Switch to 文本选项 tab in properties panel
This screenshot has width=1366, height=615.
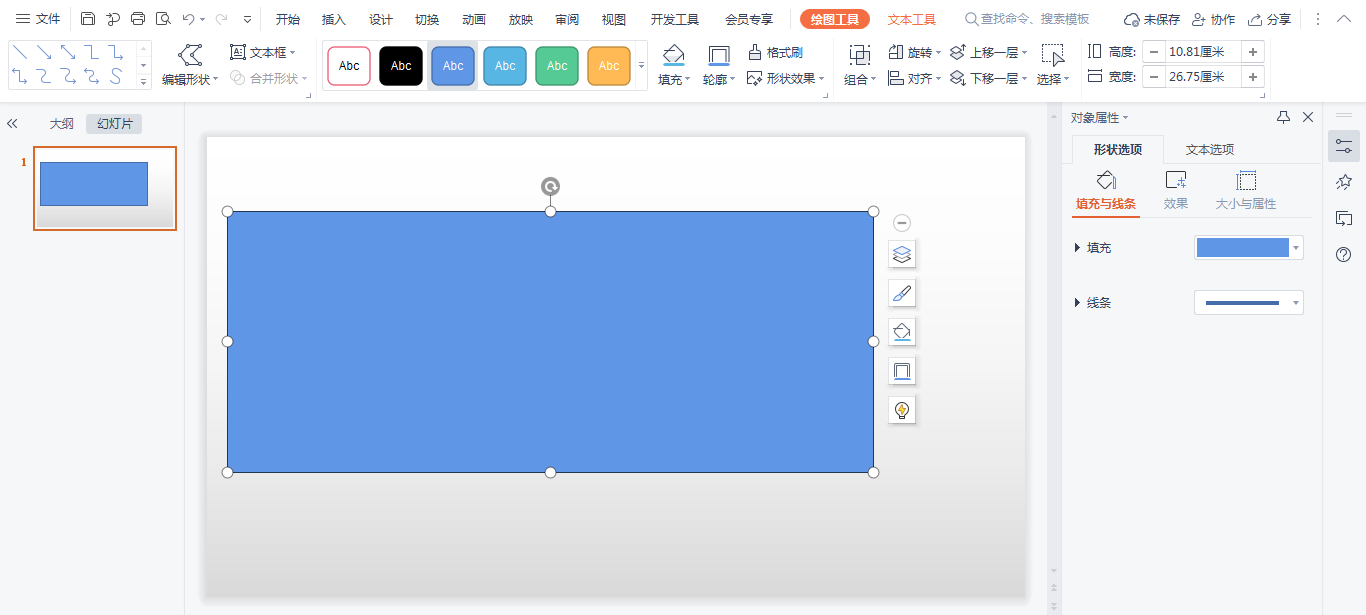1210,149
